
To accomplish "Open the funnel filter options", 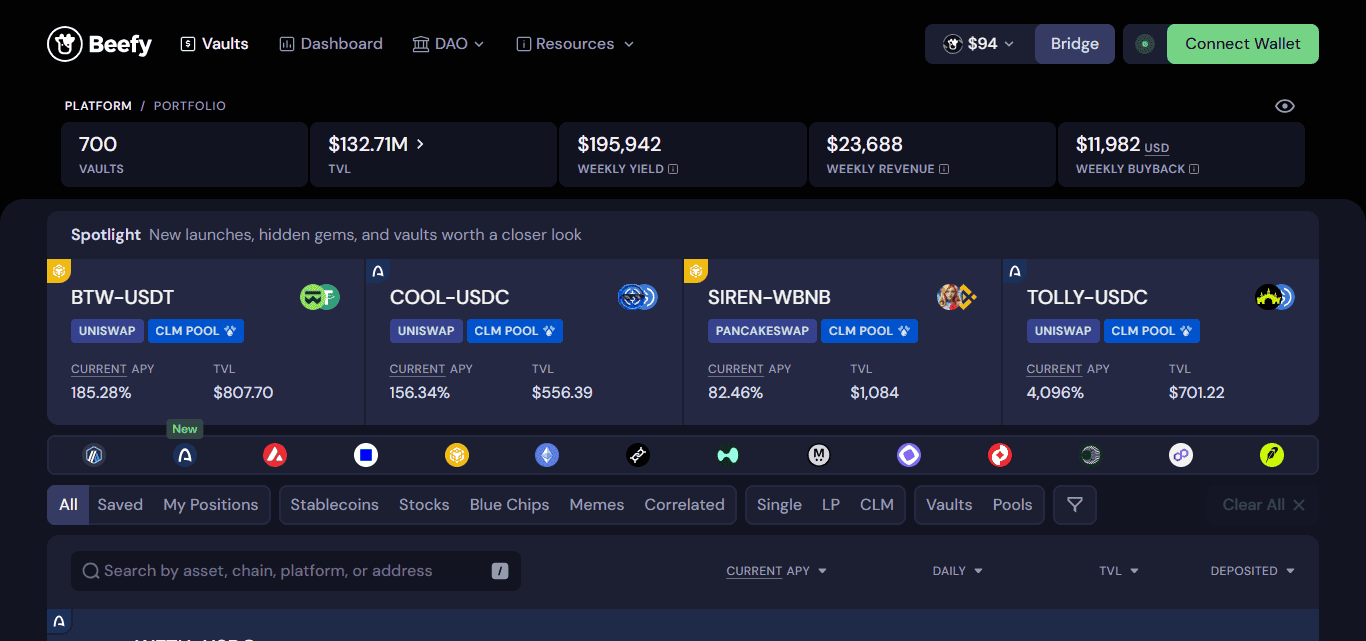I will (1075, 505).
